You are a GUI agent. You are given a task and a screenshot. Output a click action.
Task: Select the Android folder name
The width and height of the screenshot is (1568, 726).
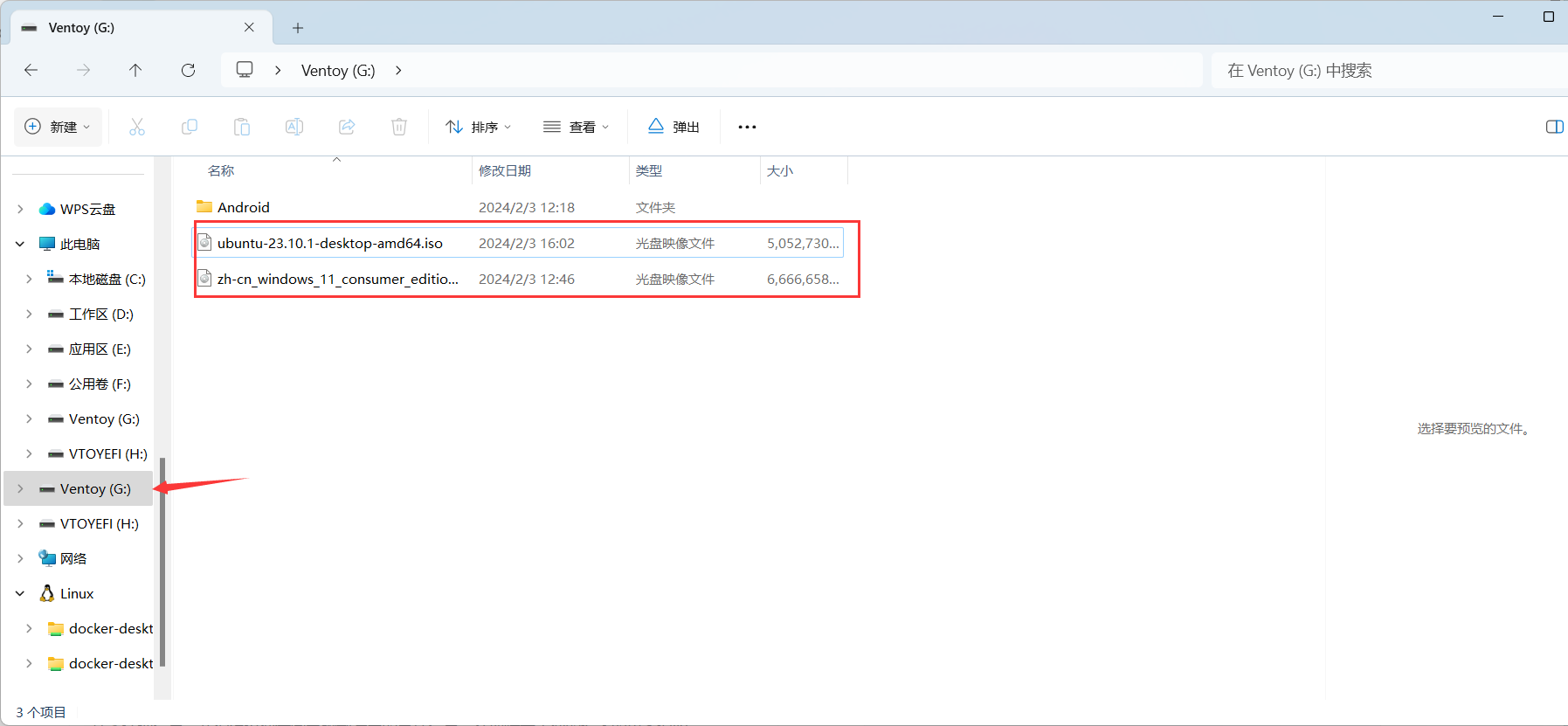point(243,207)
